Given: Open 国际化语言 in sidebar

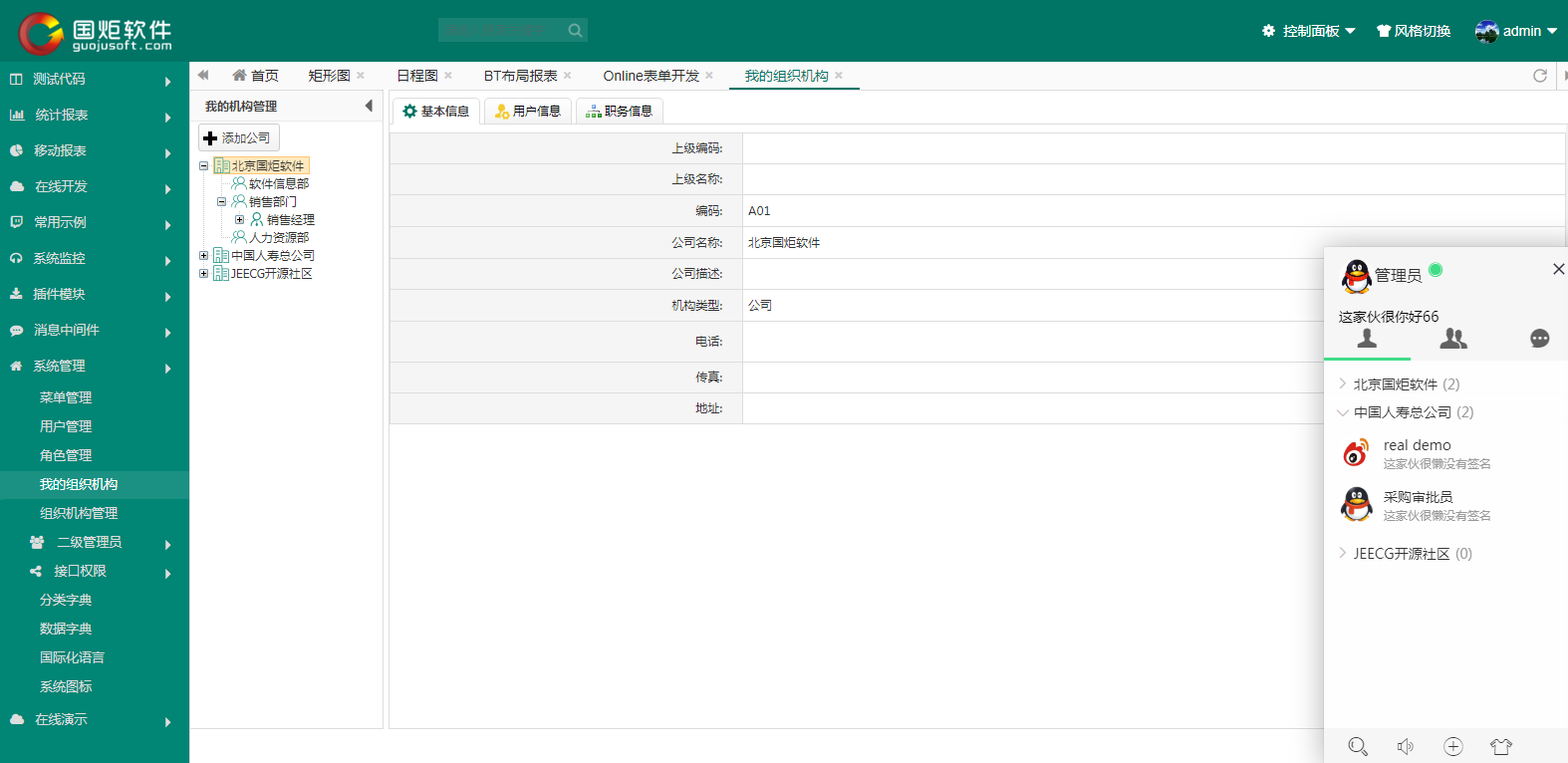Looking at the screenshot, I should [72, 657].
